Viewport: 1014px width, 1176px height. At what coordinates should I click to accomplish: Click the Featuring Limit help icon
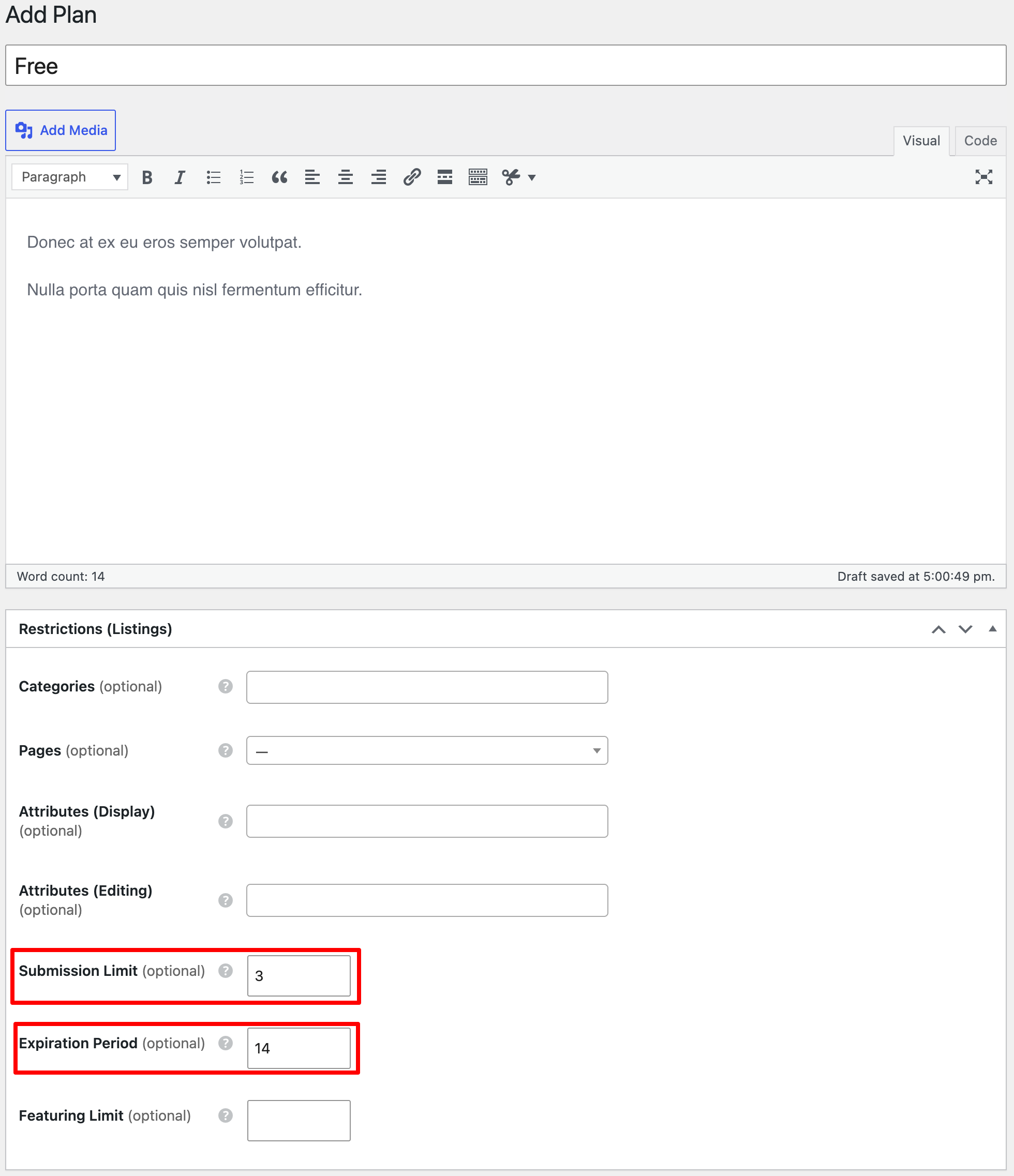point(226,1116)
